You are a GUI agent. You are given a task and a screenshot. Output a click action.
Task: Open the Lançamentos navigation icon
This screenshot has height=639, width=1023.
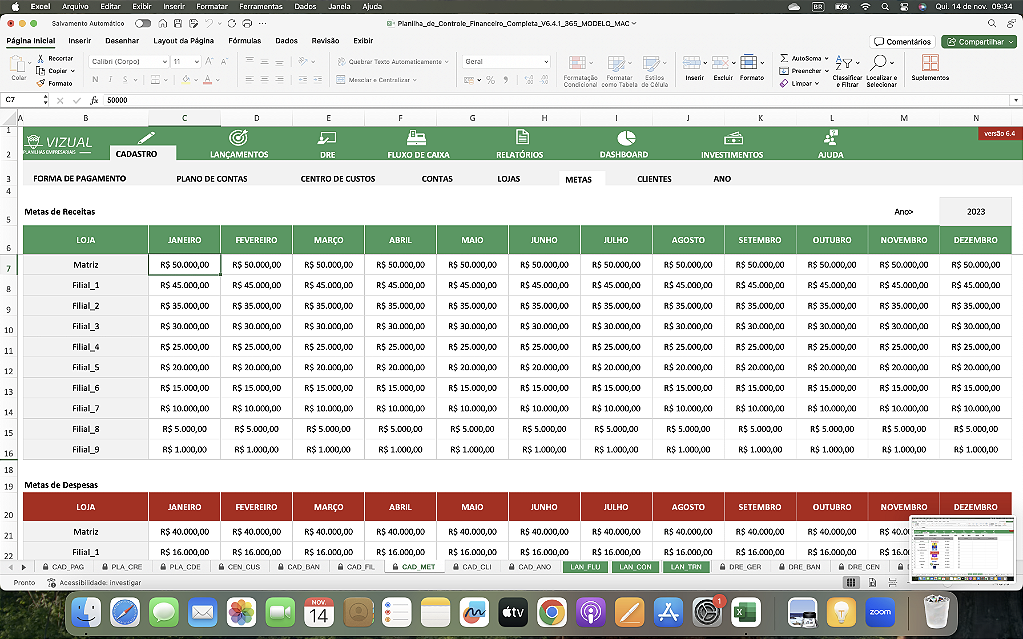[238, 138]
